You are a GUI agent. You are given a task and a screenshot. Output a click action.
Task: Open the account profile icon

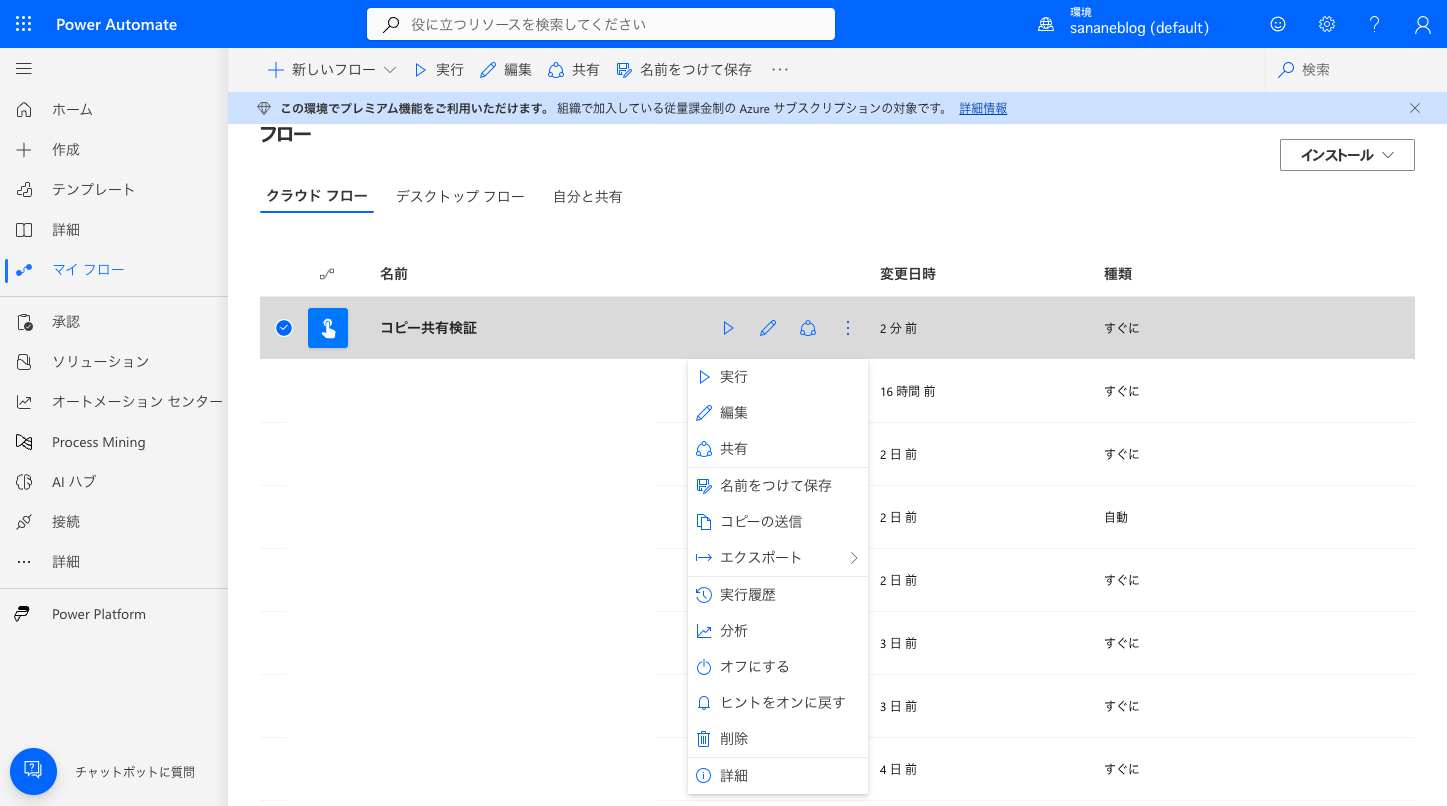click(x=1423, y=24)
